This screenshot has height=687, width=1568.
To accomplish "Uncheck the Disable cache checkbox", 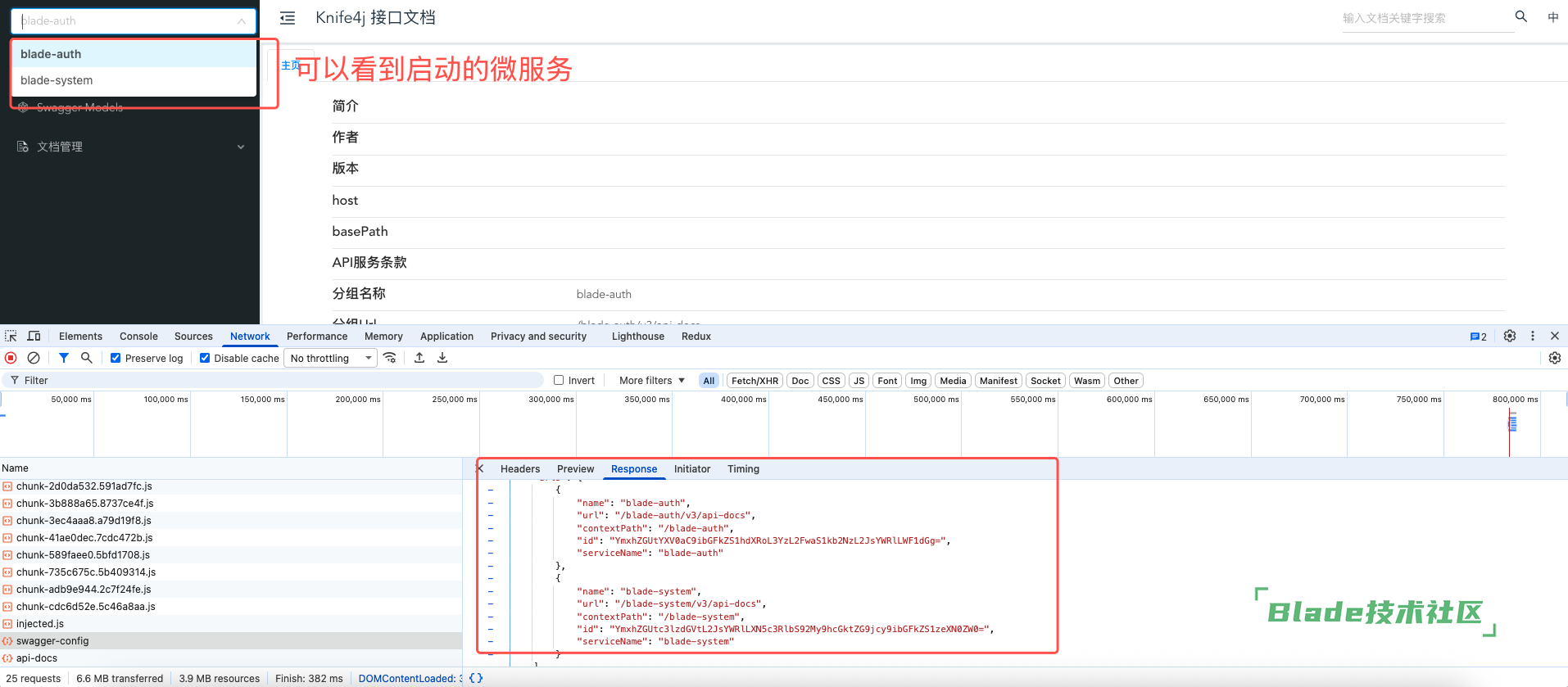I will [205, 358].
